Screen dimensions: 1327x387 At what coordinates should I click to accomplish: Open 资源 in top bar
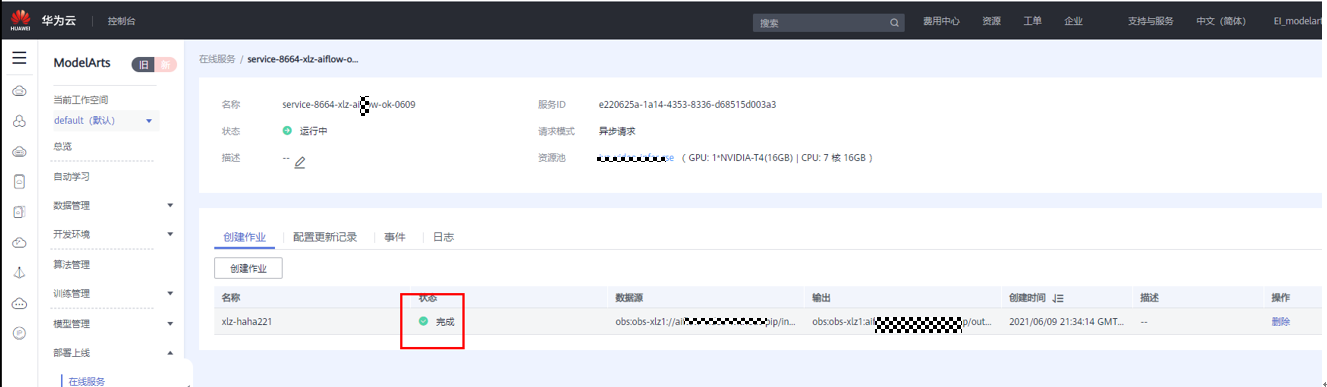[991, 21]
